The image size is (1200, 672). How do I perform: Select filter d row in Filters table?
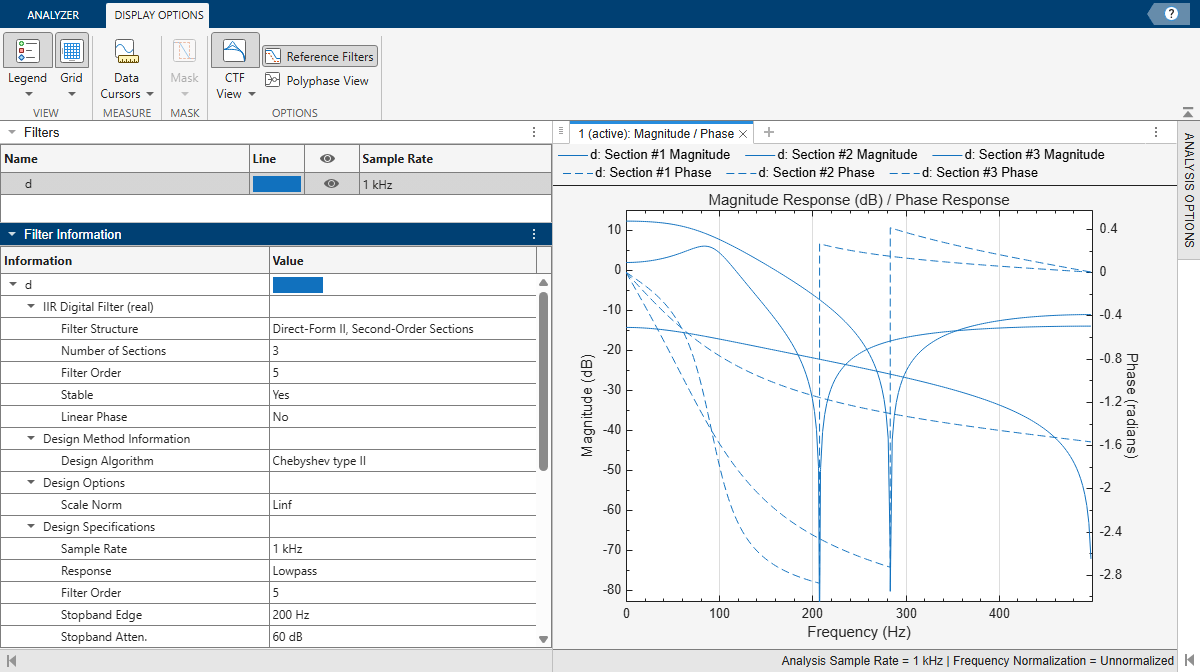pyautogui.click(x=275, y=184)
